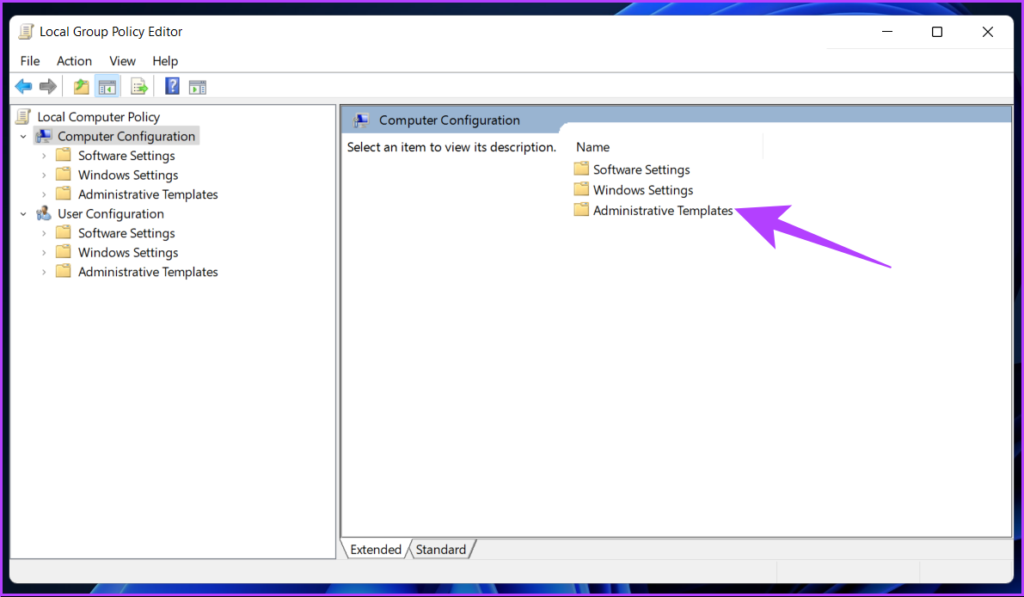The width and height of the screenshot is (1024, 597).
Task: Click the Name column header
Action: tap(593, 147)
